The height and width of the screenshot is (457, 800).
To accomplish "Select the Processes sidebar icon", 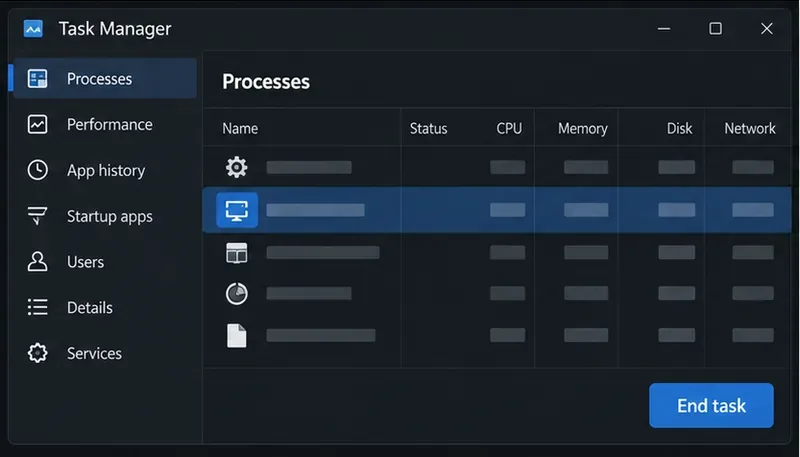I will click(x=37, y=79).
